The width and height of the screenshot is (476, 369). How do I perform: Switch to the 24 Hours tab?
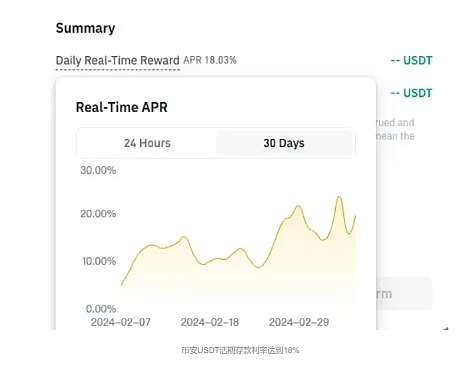pos(147,143)
